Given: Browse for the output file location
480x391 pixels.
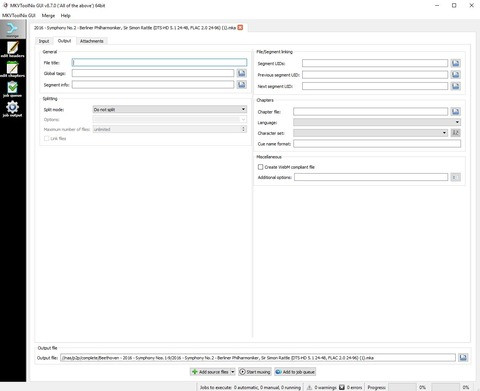Looking at the screenshot, I should (x=463, y=358).
